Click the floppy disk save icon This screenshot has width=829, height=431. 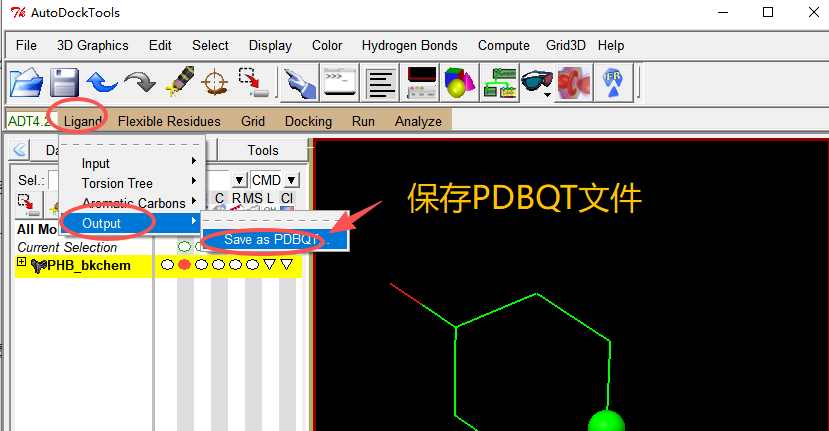tap(64, 82)
